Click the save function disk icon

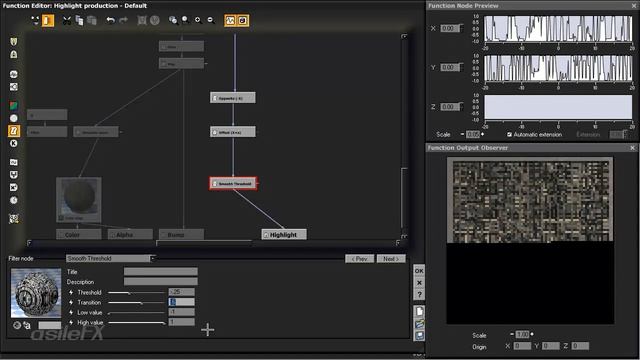[x=419, y=336]
